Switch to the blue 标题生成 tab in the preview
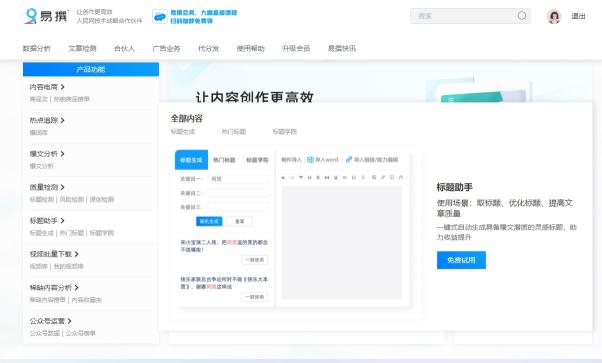The image size is (602, 363). point(191,160)
